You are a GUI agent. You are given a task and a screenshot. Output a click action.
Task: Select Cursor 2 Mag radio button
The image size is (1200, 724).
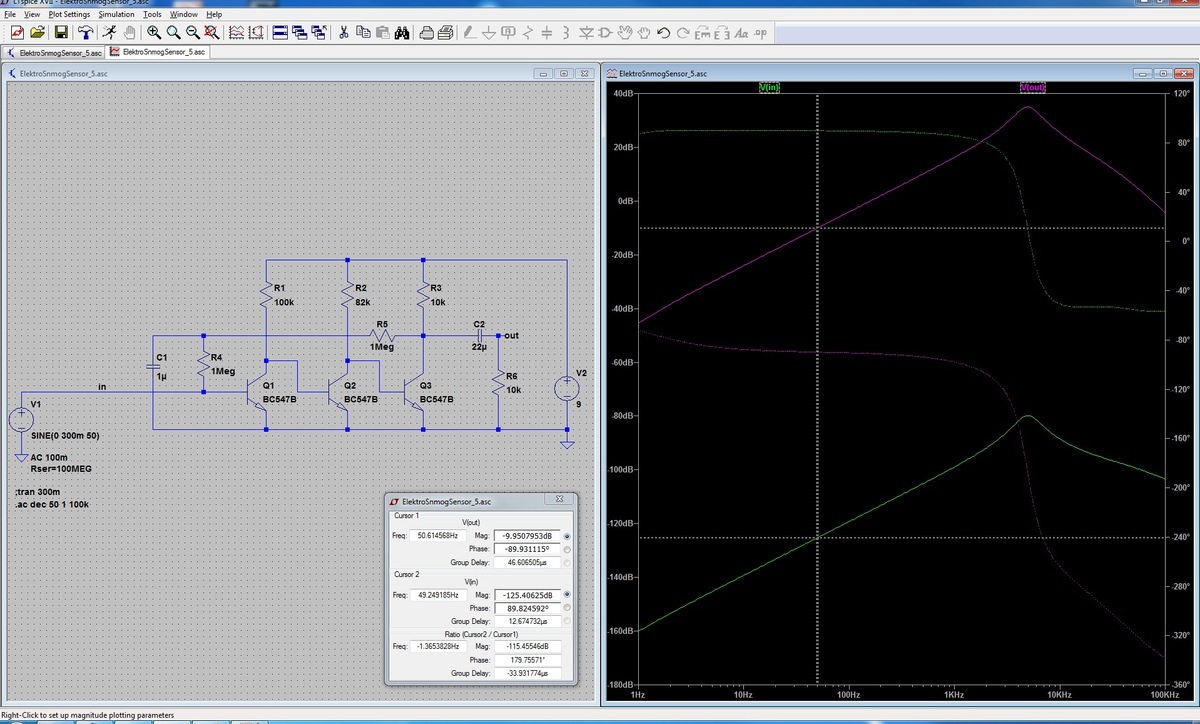pyautogui.click(x=568, y=595)
